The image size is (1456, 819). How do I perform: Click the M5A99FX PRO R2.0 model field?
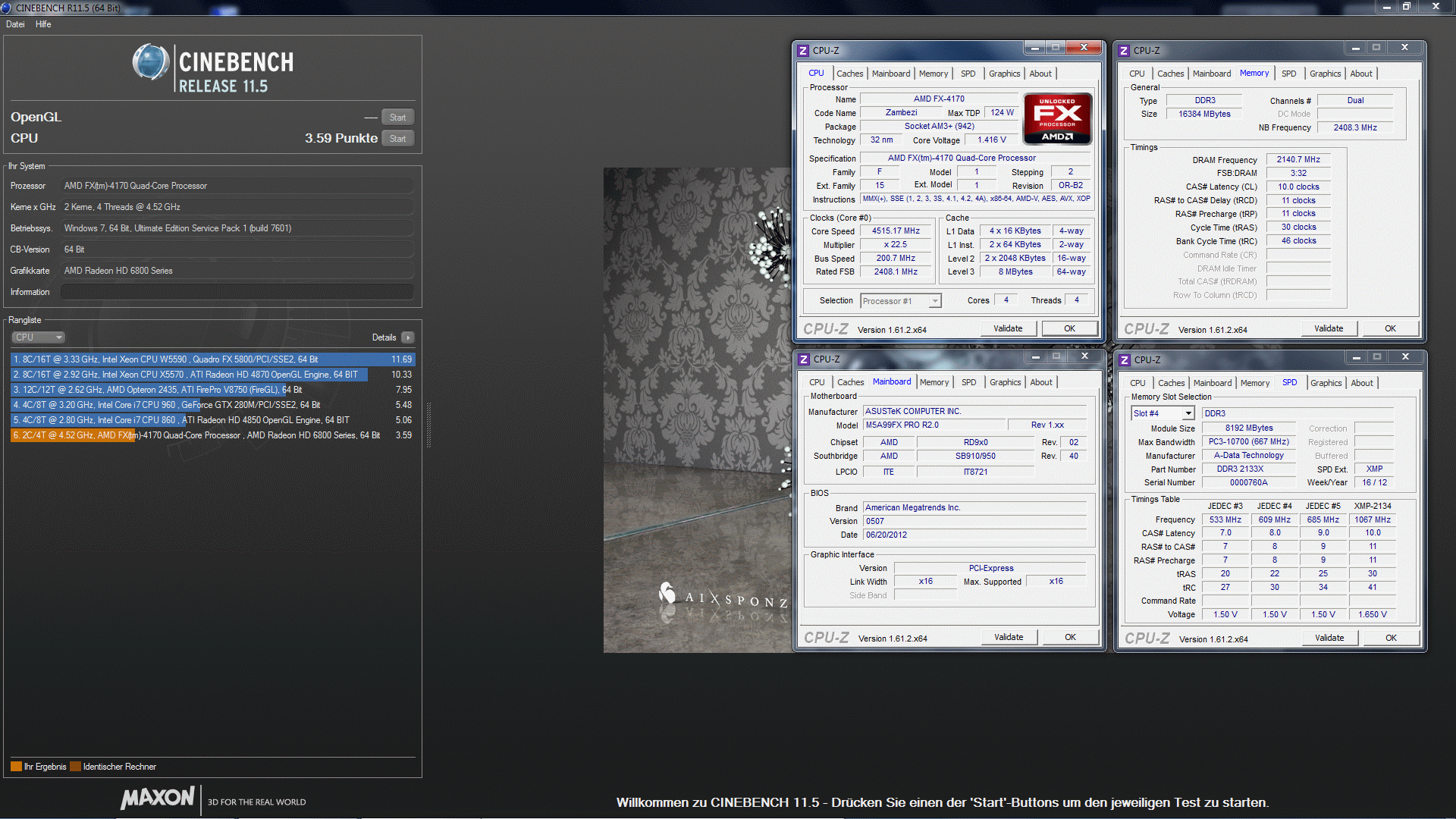click(x=934, y=425)
